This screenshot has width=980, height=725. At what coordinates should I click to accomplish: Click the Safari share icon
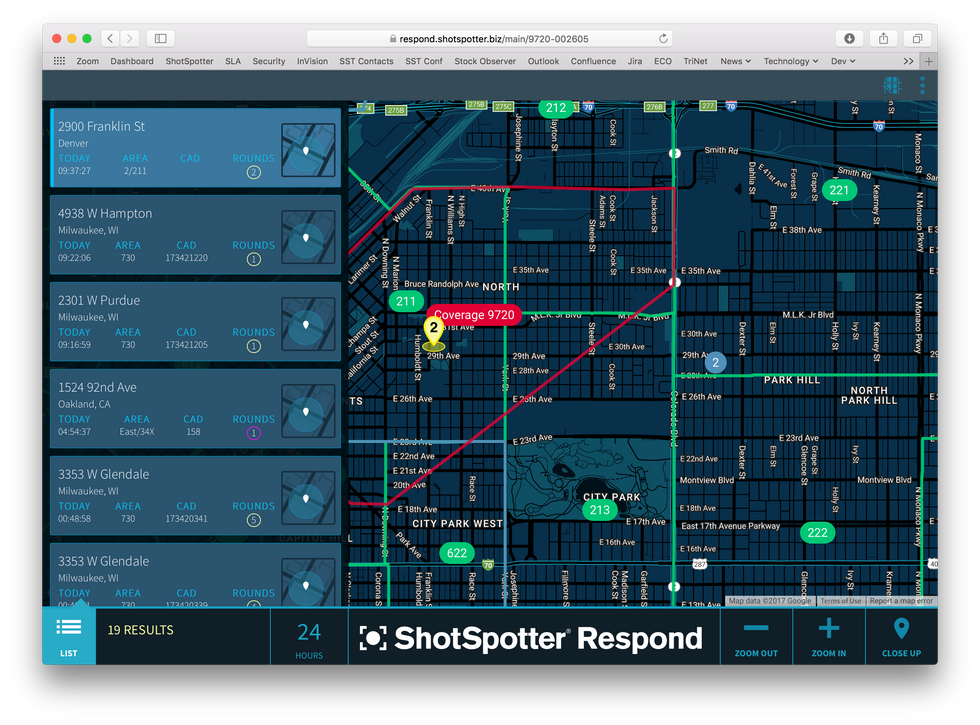883,39
